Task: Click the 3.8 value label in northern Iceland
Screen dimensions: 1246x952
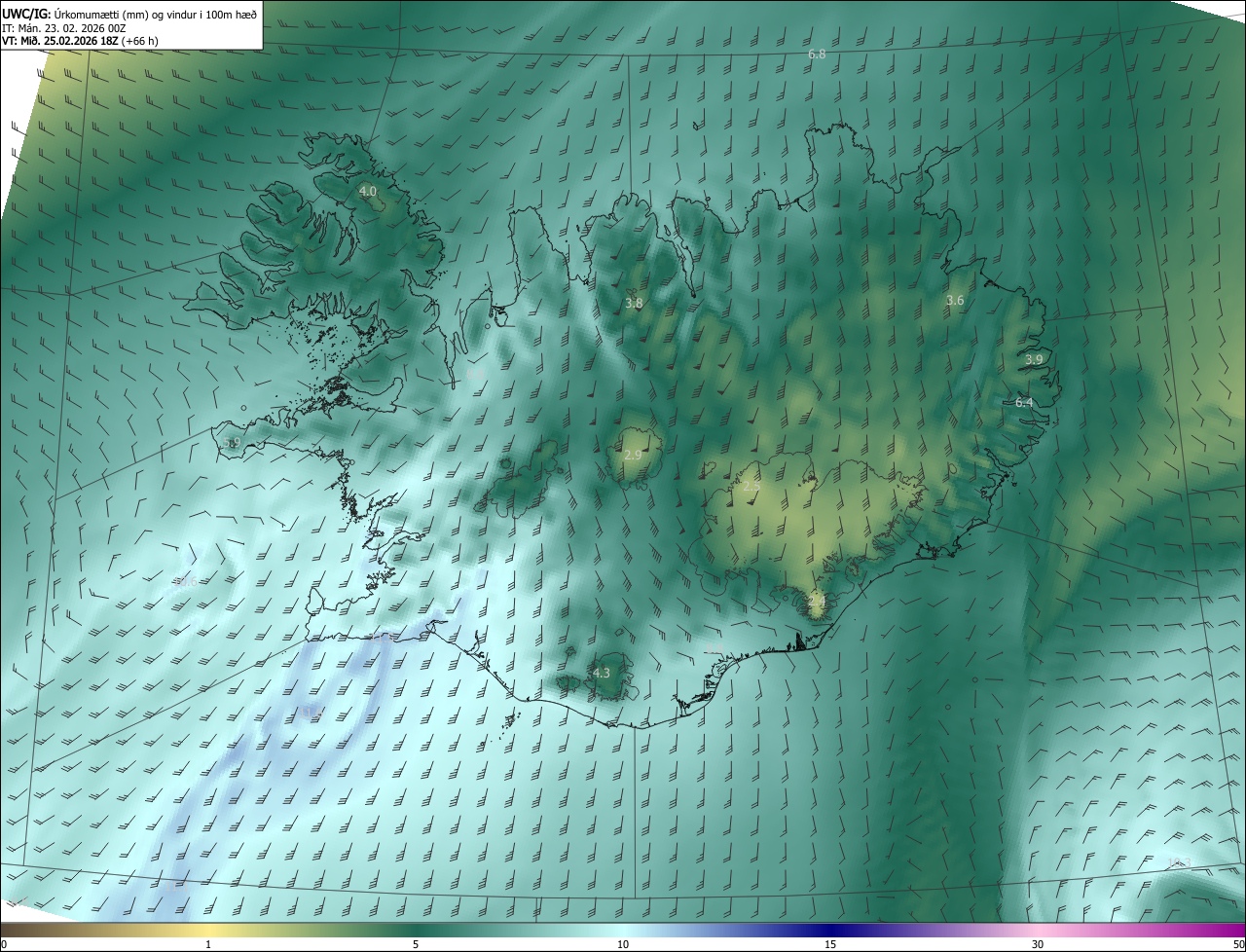Action: point(634,304)
